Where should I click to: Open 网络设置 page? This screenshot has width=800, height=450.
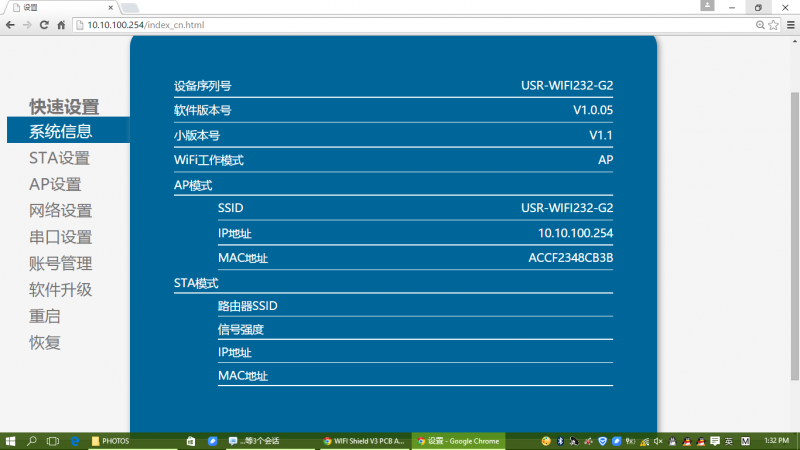point(60,211)
